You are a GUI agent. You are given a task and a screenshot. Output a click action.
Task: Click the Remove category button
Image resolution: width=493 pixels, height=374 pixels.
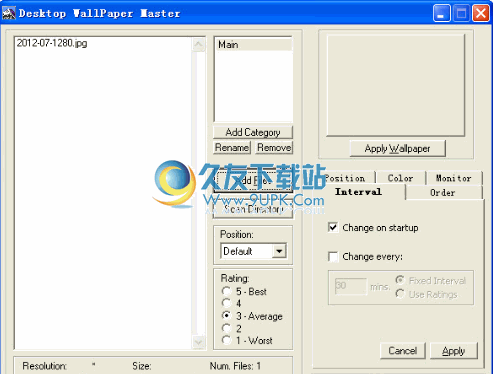[274, 147]
